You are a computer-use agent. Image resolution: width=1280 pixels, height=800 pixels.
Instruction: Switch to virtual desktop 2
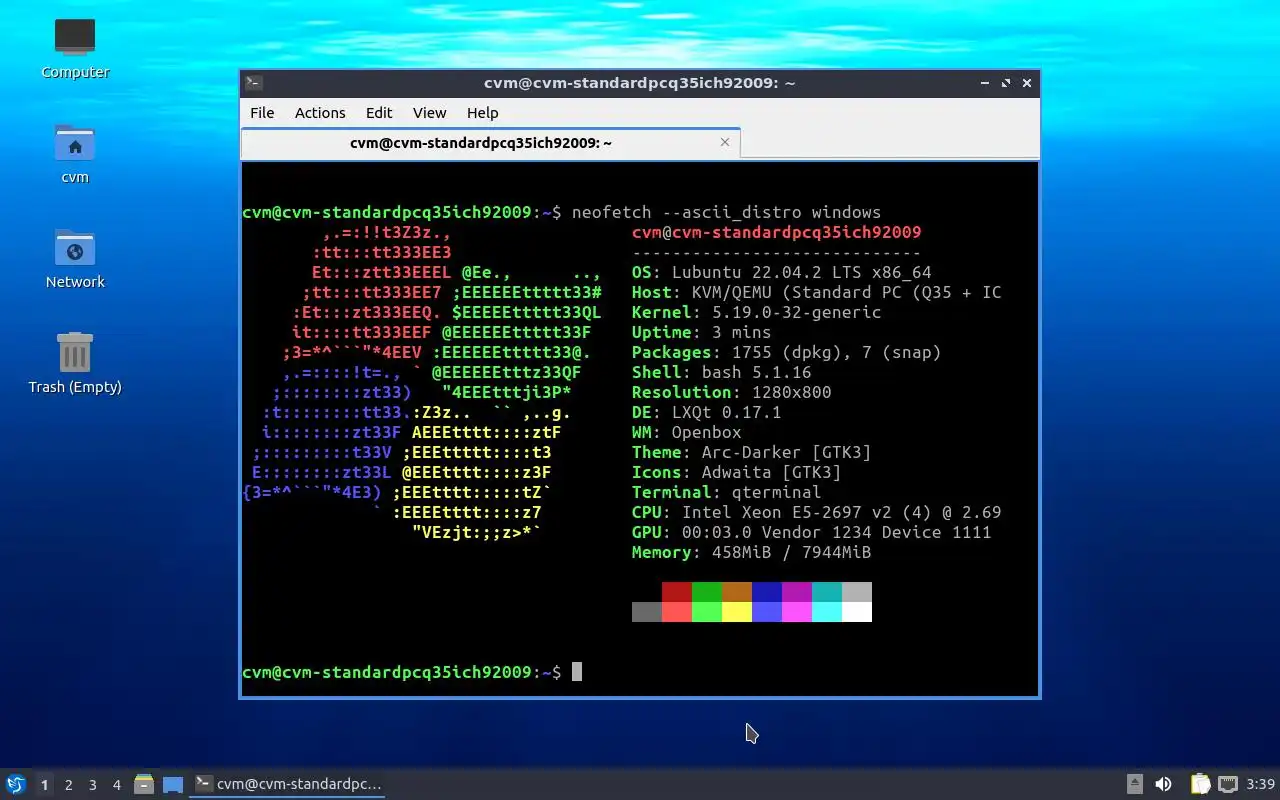68,785
